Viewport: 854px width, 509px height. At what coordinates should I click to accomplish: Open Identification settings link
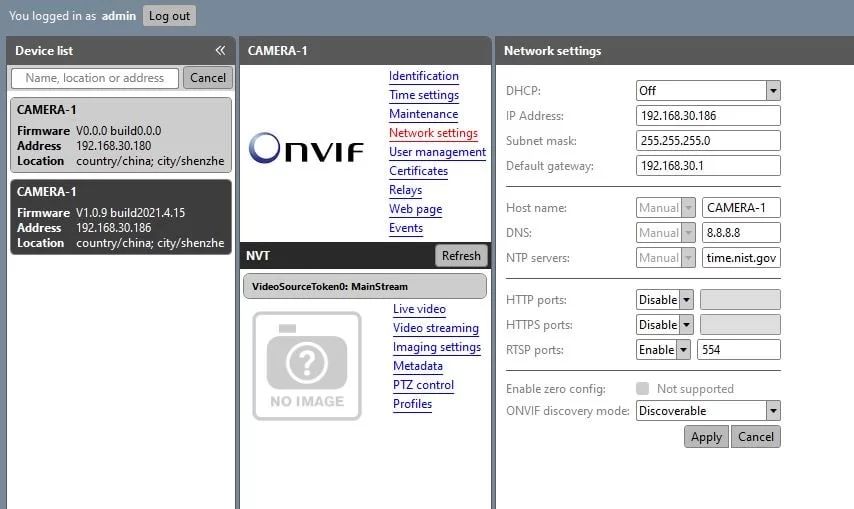pyautogui.click(x=424, y=76)
